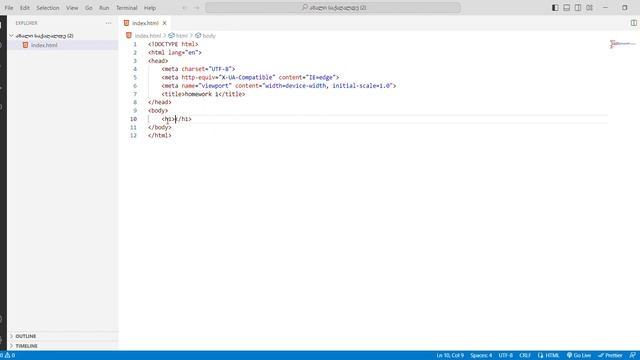This screenshot has width=640, height=360.
Task: Open notifications icon in status bar
Action: 633,356
